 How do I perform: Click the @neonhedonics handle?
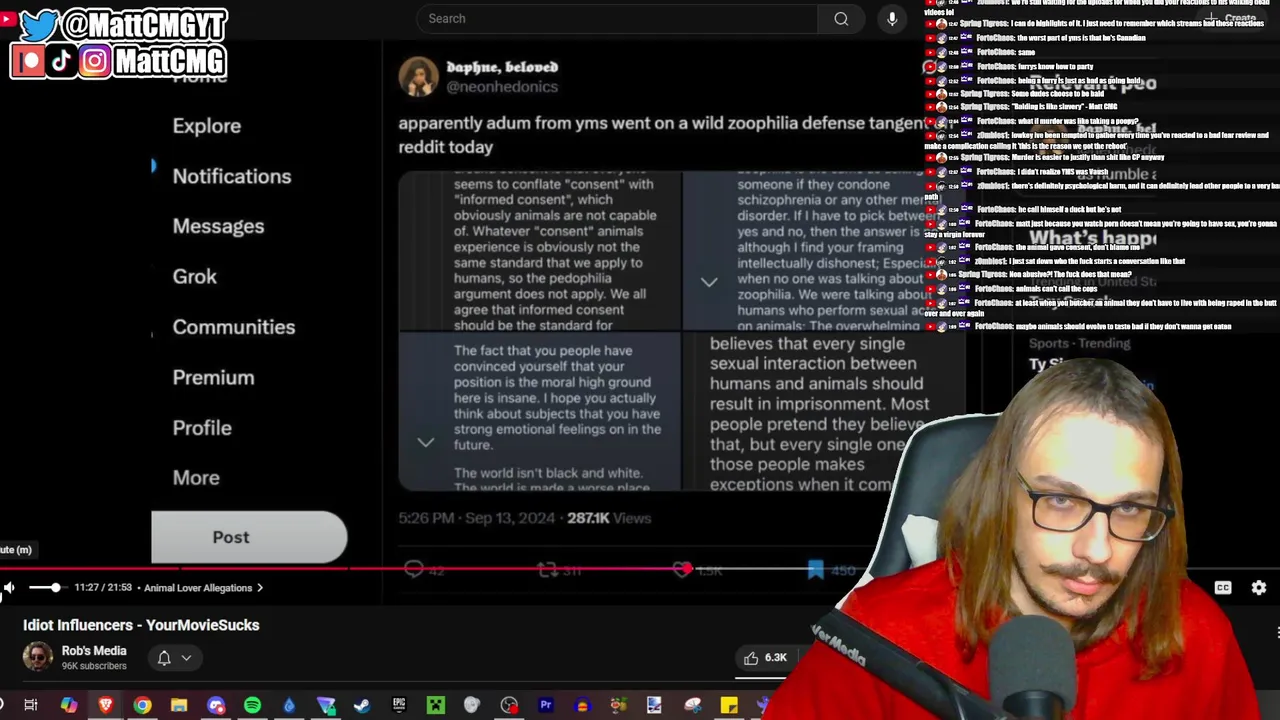tap(502, 87)
